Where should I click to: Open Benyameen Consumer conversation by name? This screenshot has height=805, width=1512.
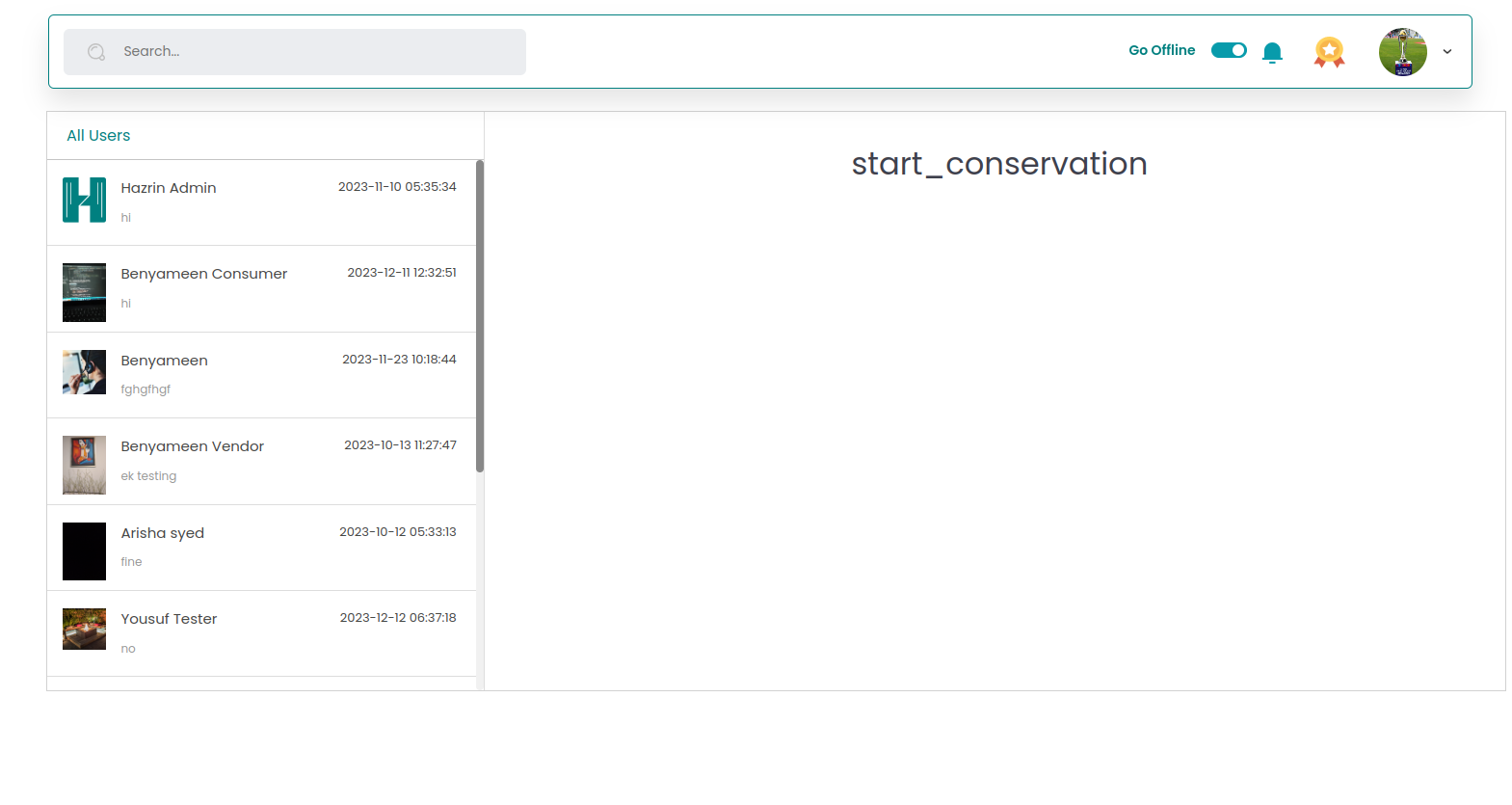(203, 274)
